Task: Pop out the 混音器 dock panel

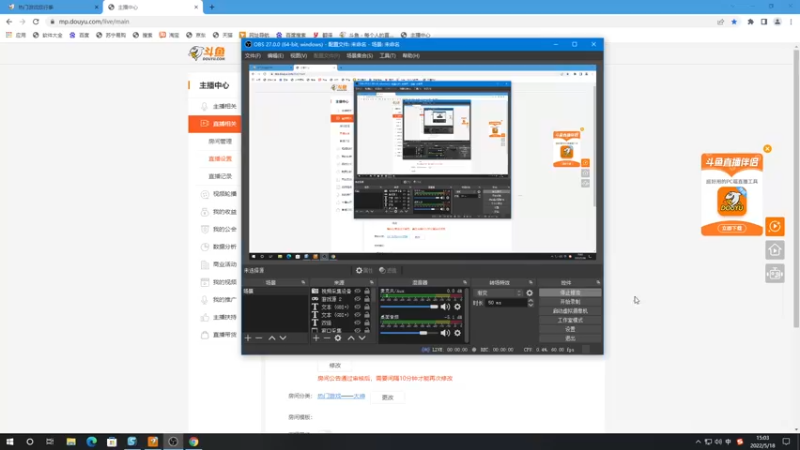Action: [x=465, y=282]
